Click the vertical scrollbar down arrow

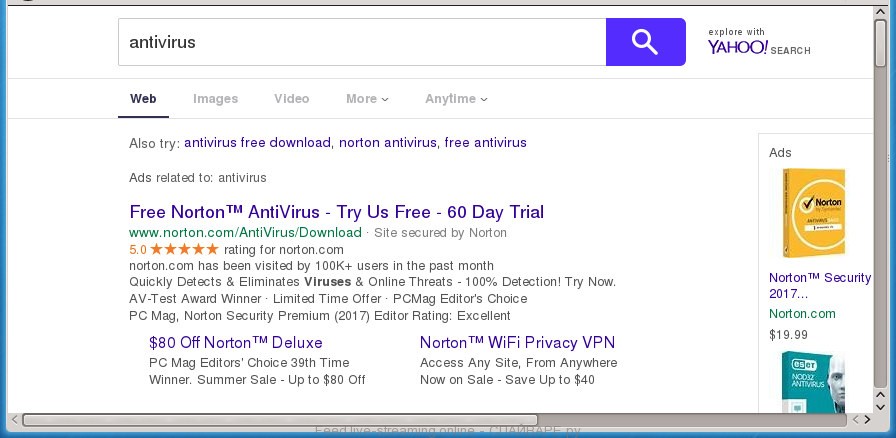tap(881, 407)
